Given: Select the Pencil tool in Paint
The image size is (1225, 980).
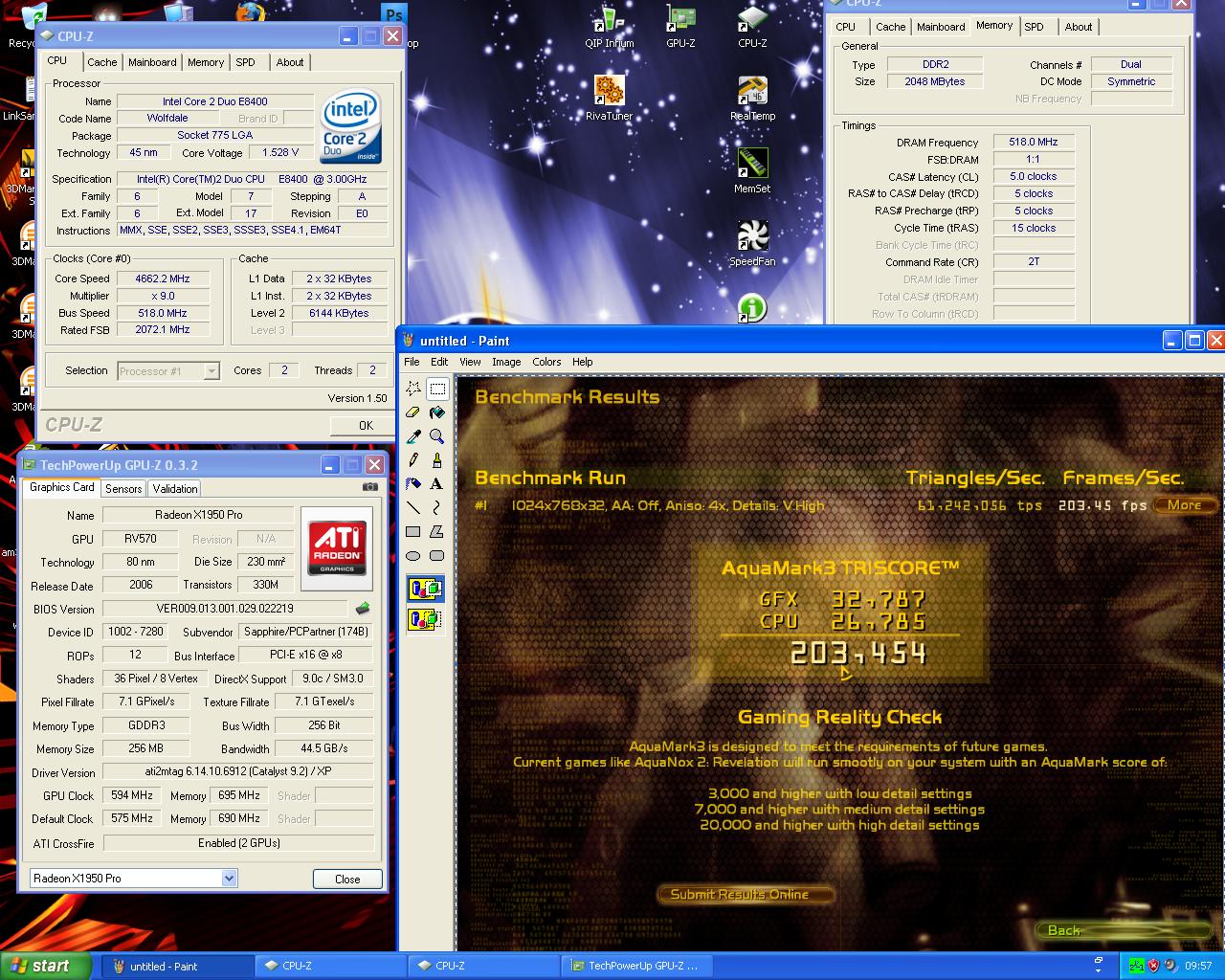Looking at the screenshot, I should (413, 460).
